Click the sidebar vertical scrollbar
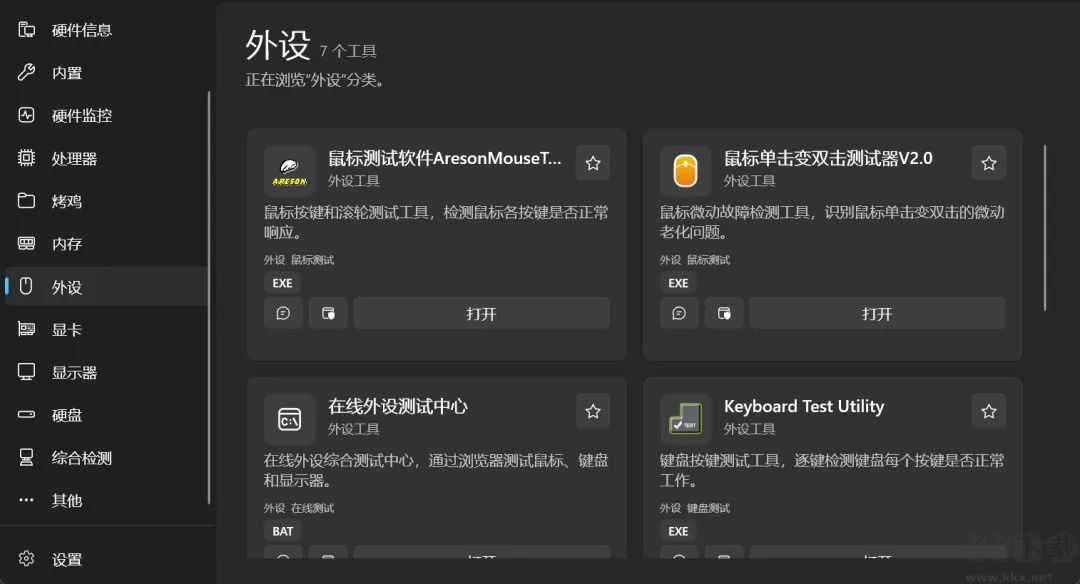 209,298
